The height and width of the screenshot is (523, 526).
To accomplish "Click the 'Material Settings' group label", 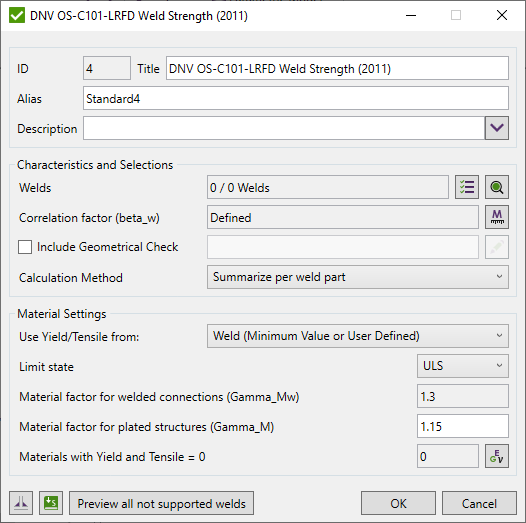I will point(62,314).
